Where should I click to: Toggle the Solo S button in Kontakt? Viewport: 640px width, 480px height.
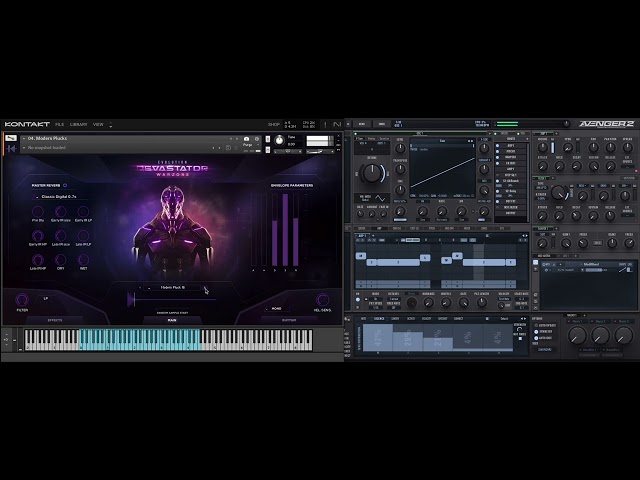pos(268,139)
